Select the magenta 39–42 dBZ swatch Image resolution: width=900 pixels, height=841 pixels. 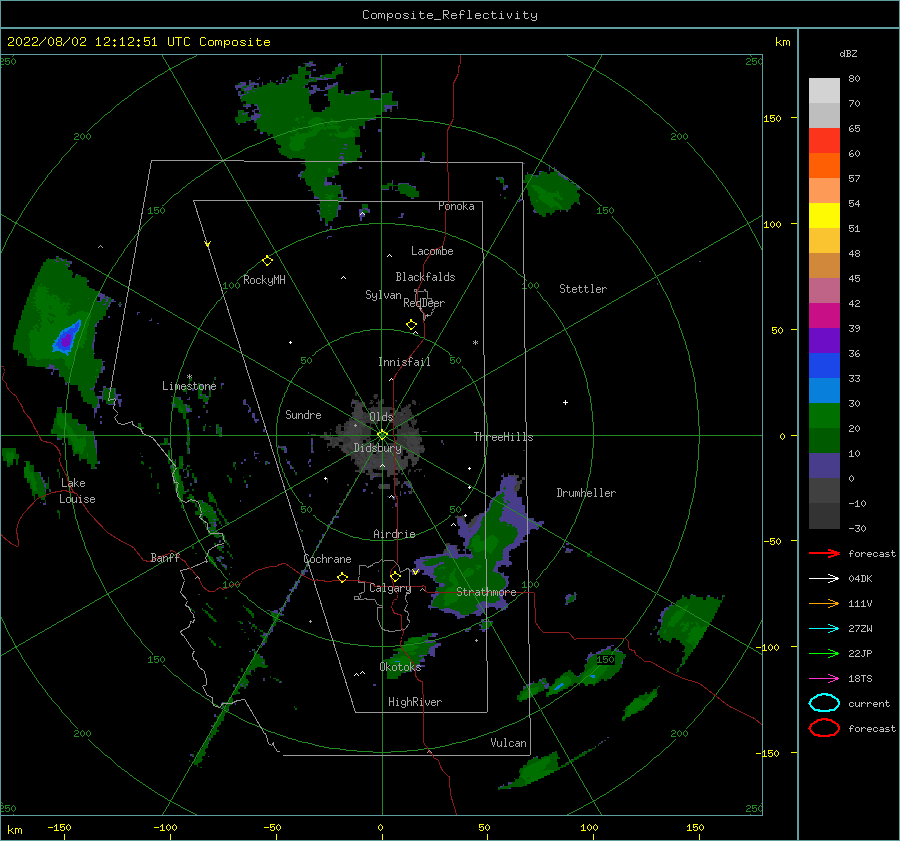click(824, 316)
